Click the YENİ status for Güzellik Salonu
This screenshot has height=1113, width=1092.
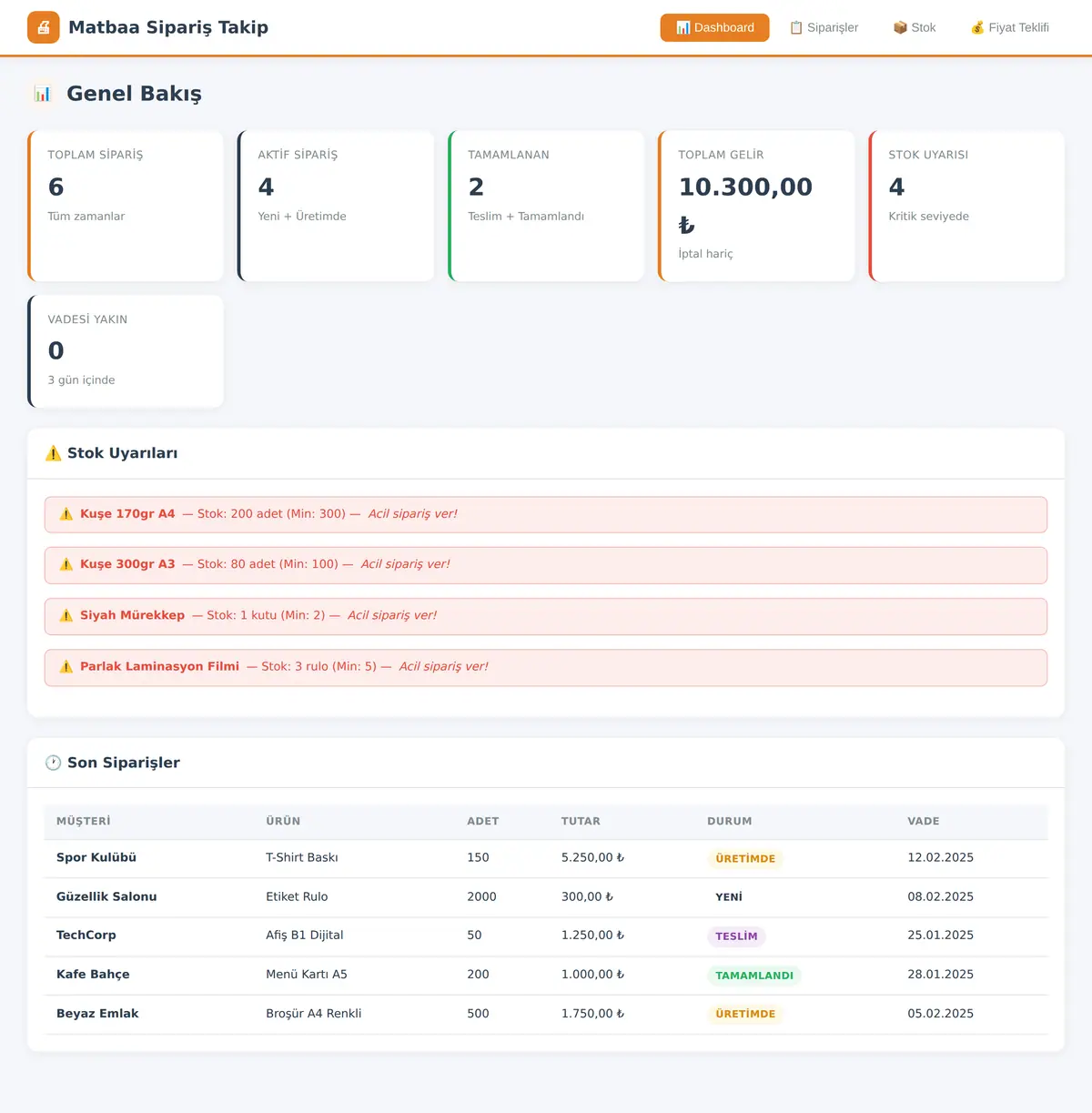[x=729, y=897]
